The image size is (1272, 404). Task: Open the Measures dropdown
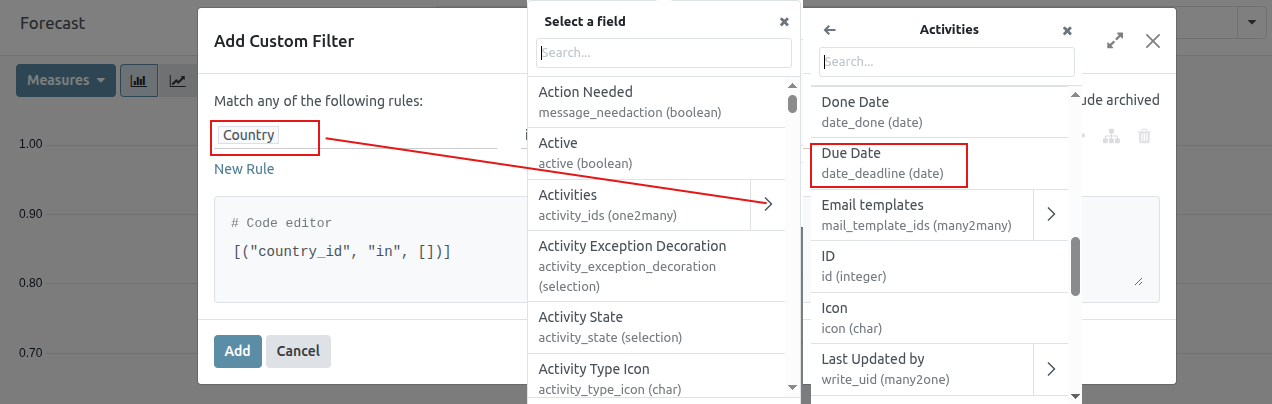66,81
